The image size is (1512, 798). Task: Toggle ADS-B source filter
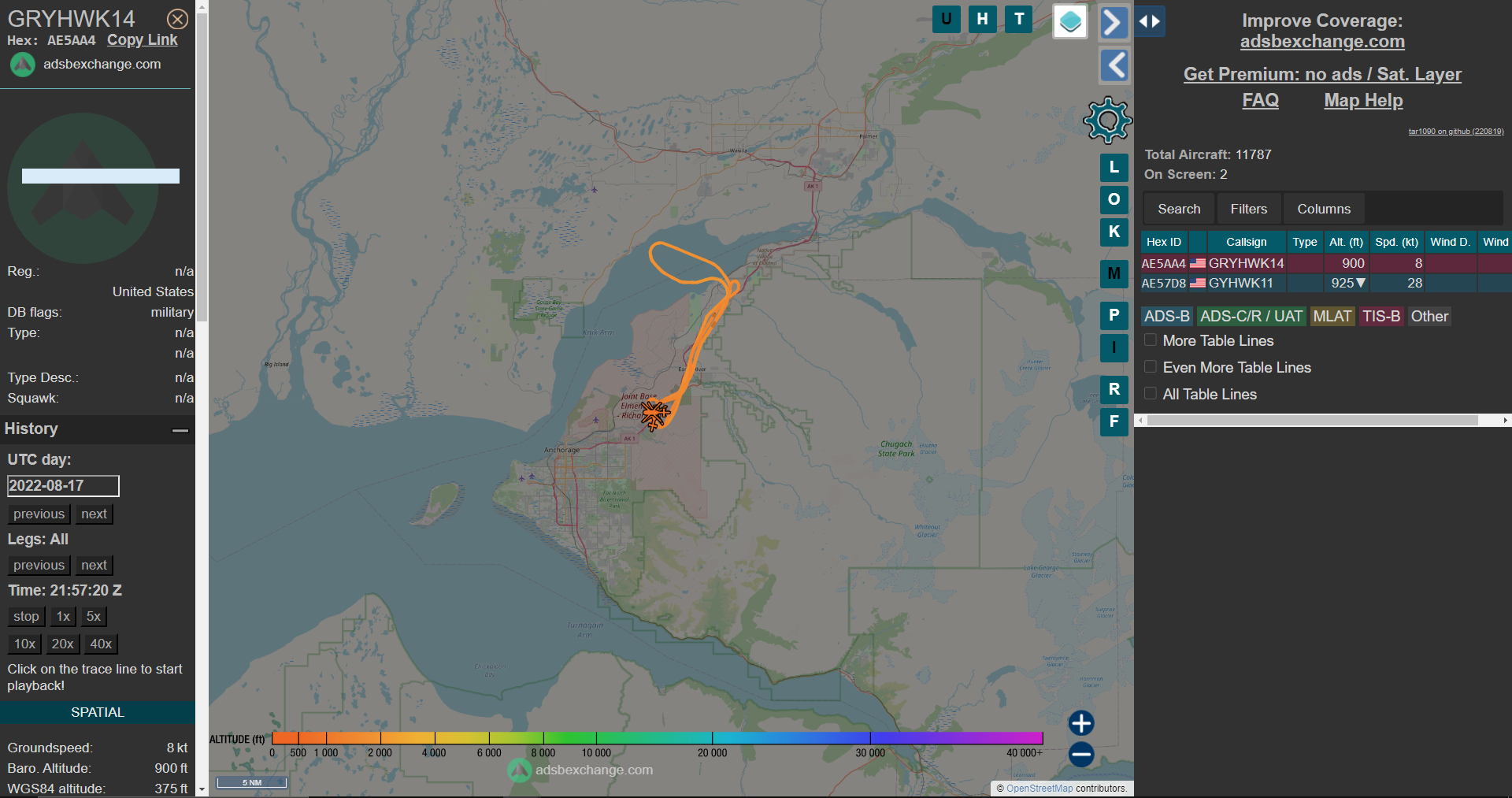pos(1167,316)
